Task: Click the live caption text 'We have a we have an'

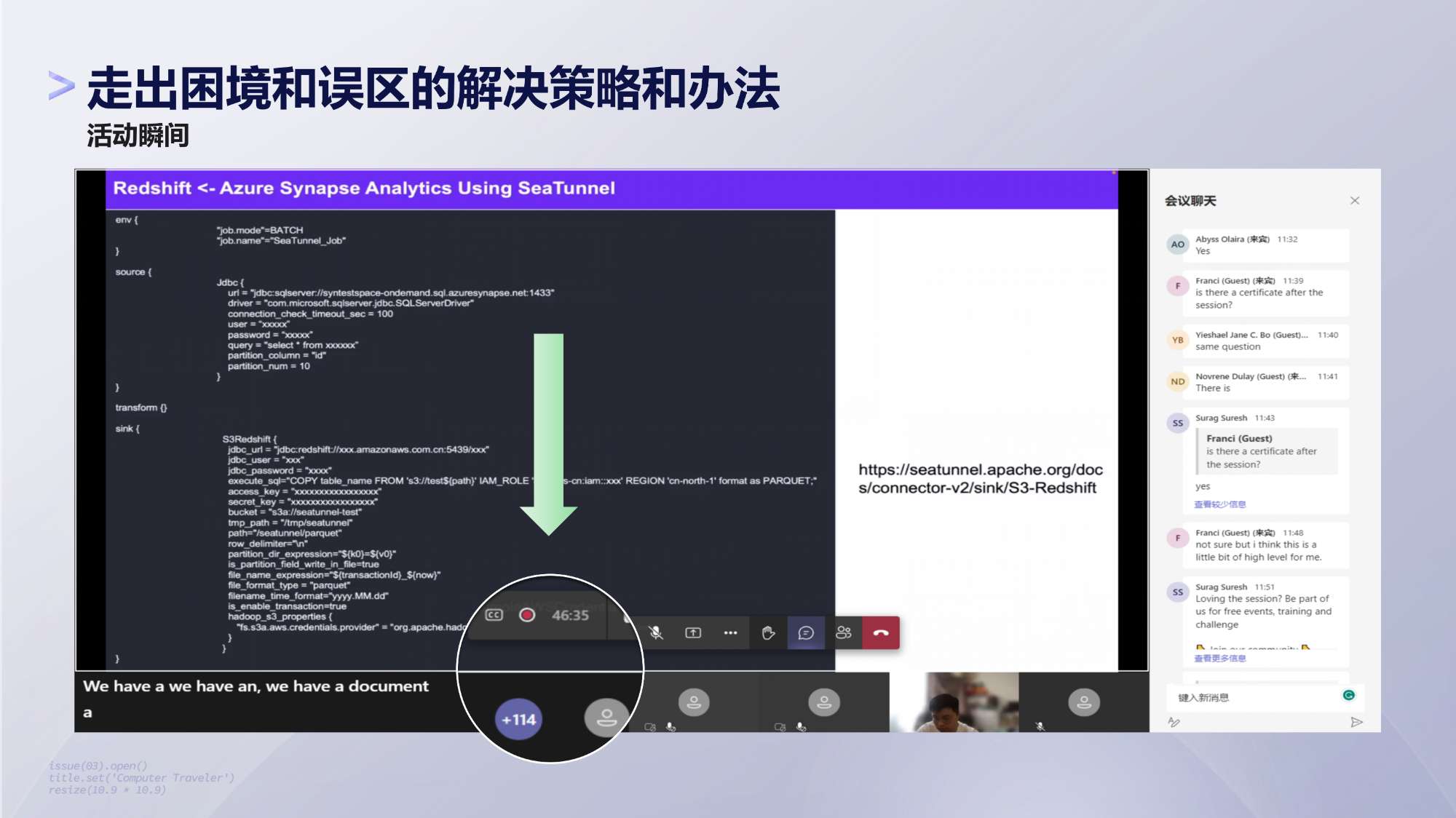Action: (x=256, y=686)
